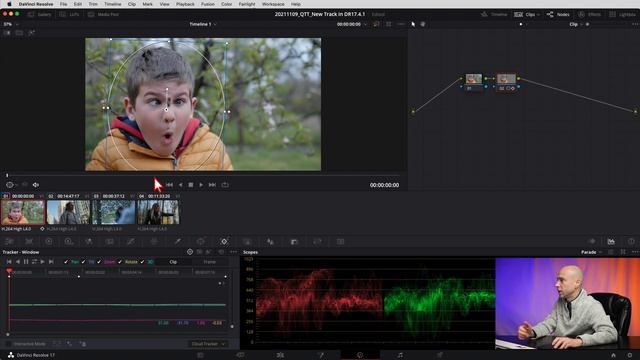This screenshot has height=360, width=640.
Task: Open the Fairlight page music icon
Action: [400, 355]
